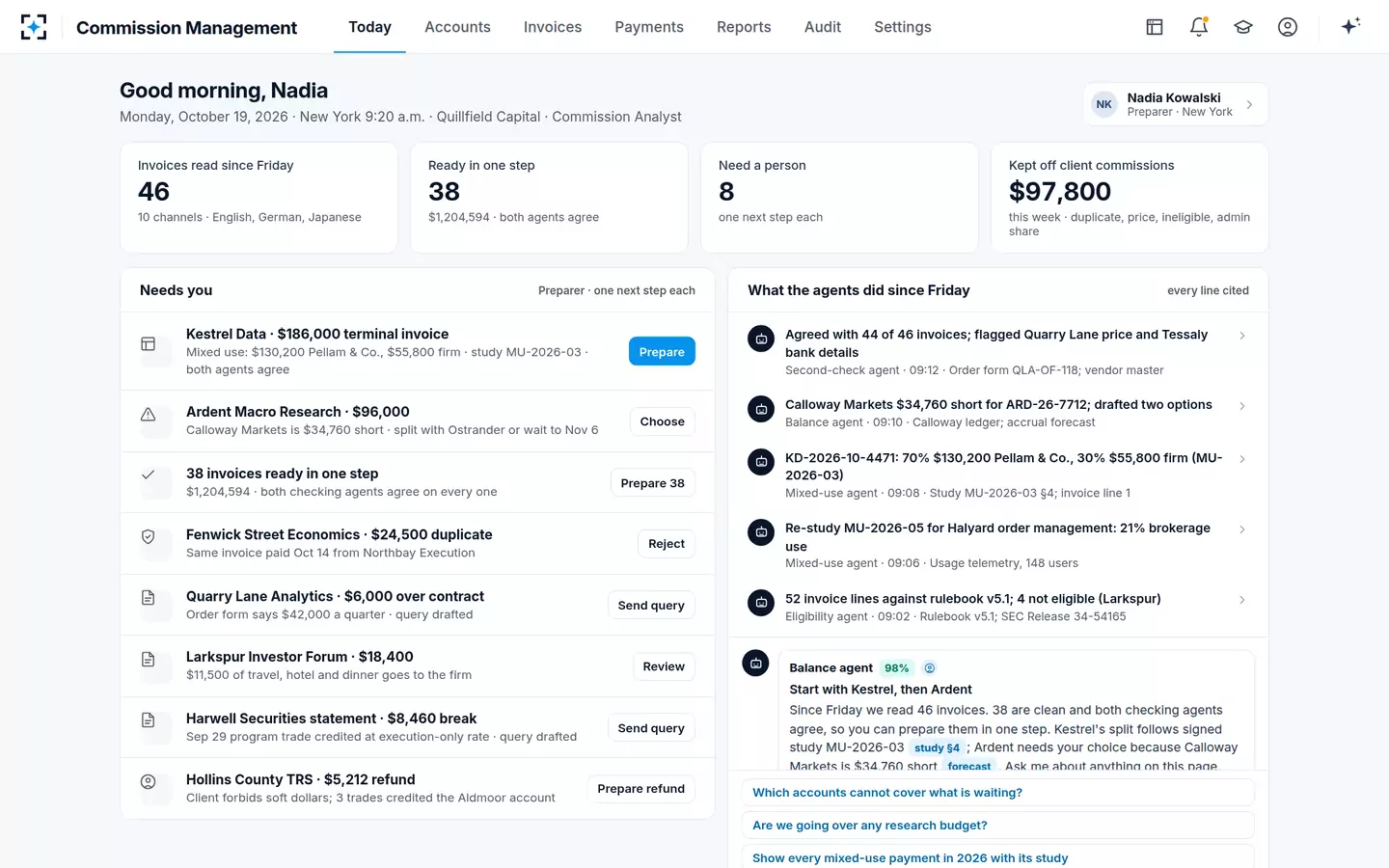Expand the Re-study MU-2026-05 Halyard entry
Image resolution: width=1389 pixels, height=868 pixels.
pyautogui.click(x=1242, y=529)
